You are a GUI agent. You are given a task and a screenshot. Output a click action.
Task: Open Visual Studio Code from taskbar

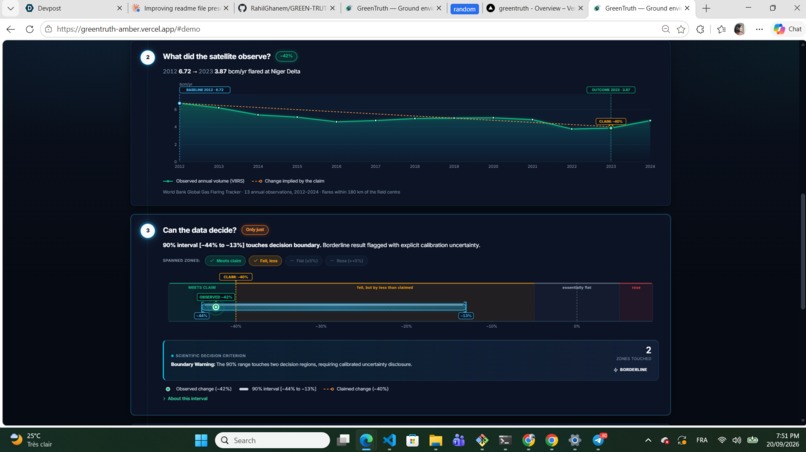389,440
